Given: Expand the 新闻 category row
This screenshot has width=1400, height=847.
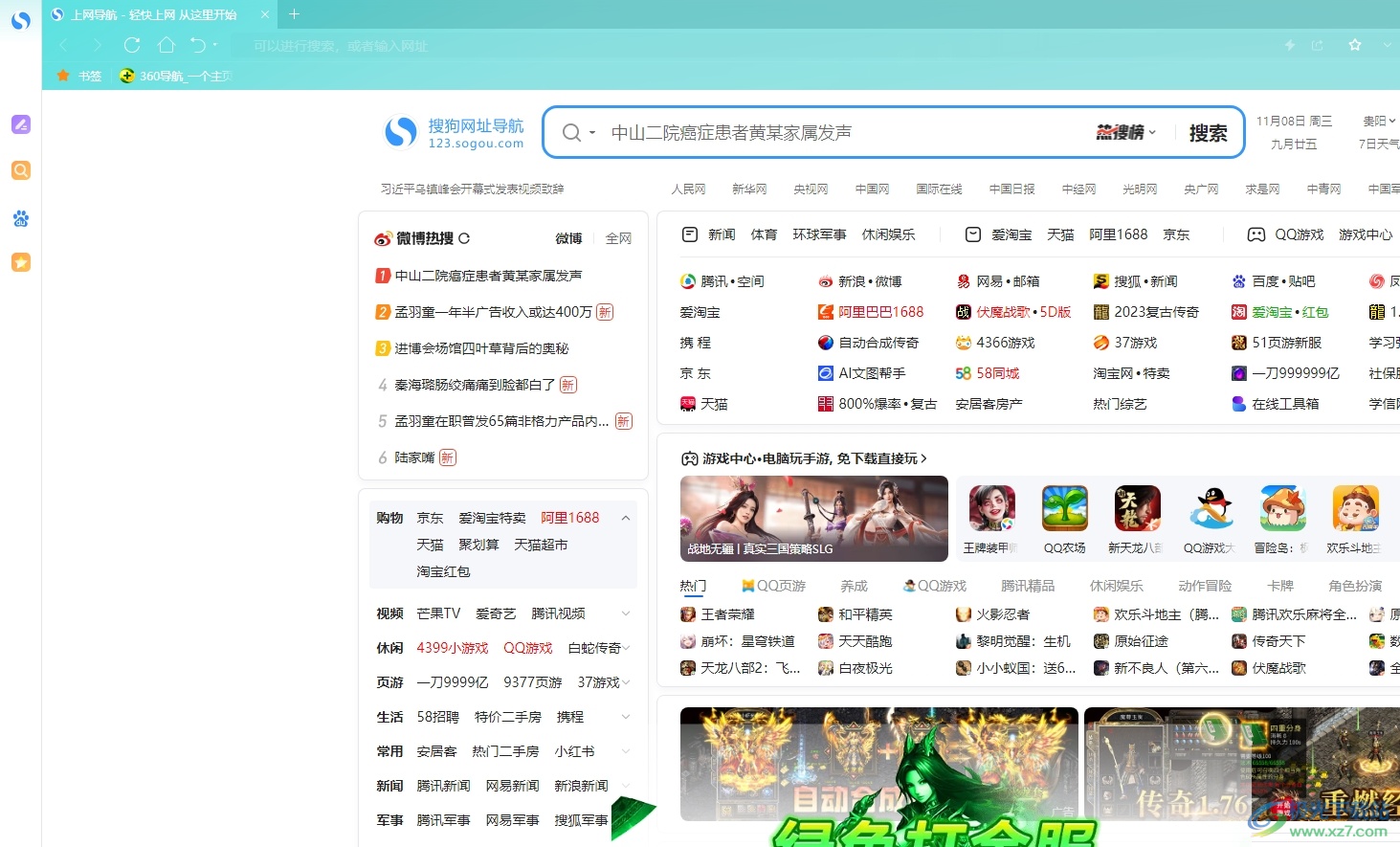Looking at the screenshot, I should tap(626, 786).
